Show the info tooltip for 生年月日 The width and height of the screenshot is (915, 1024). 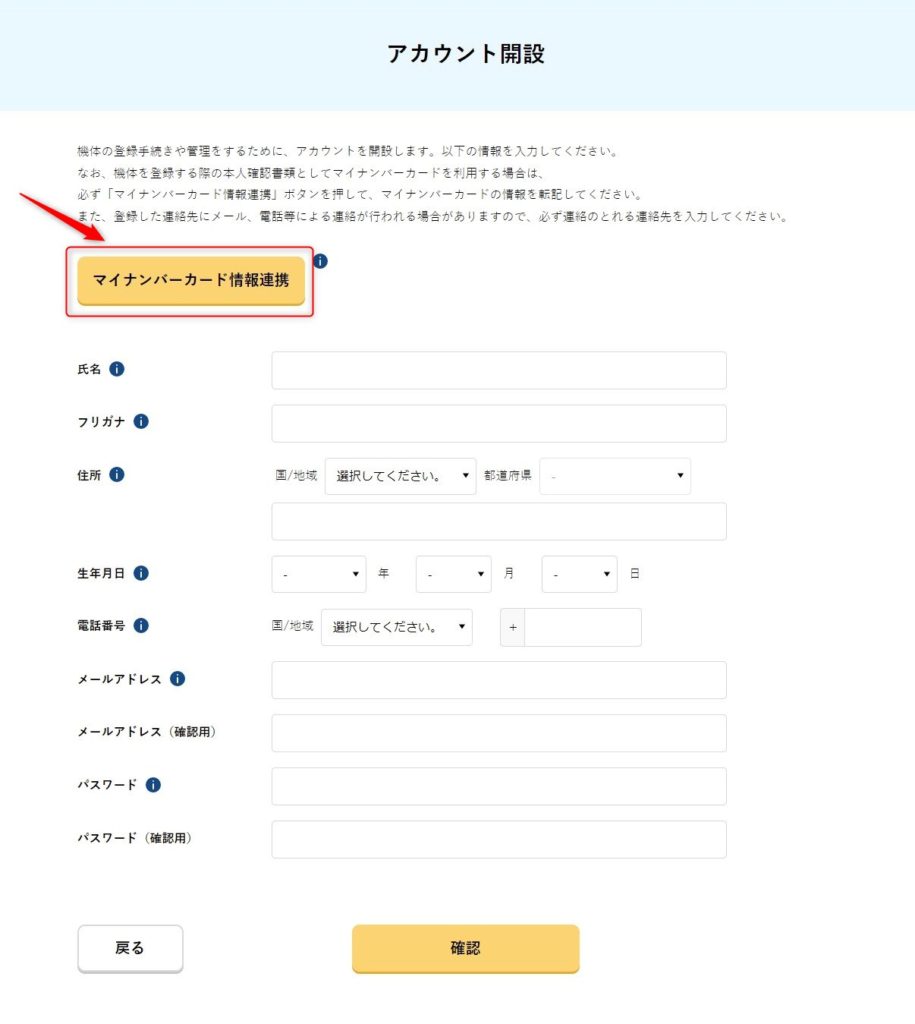tap(141, 573)
